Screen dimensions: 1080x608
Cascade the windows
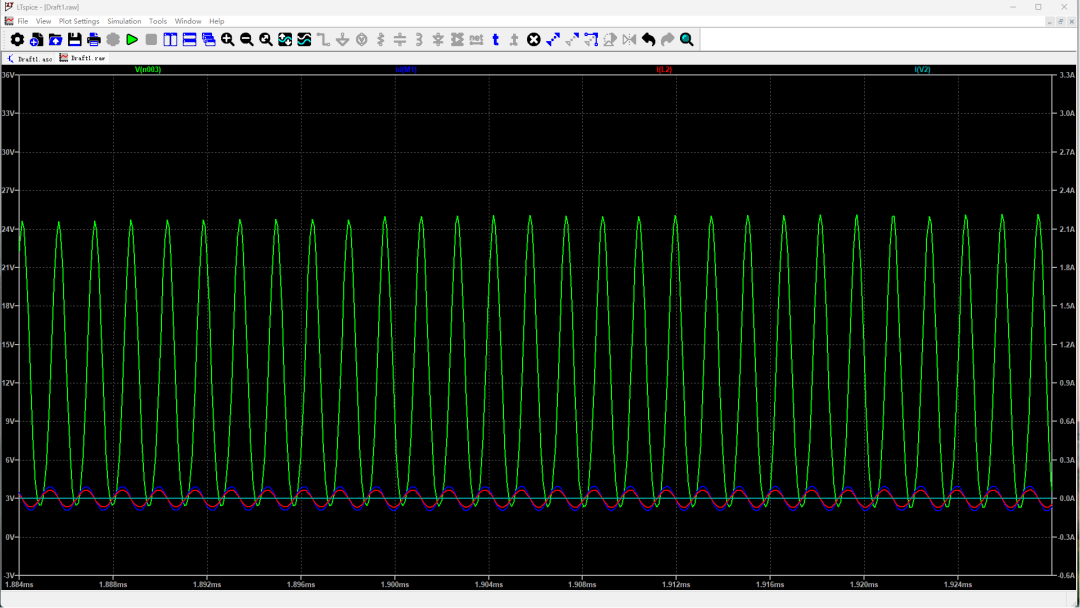coord(209,40)
